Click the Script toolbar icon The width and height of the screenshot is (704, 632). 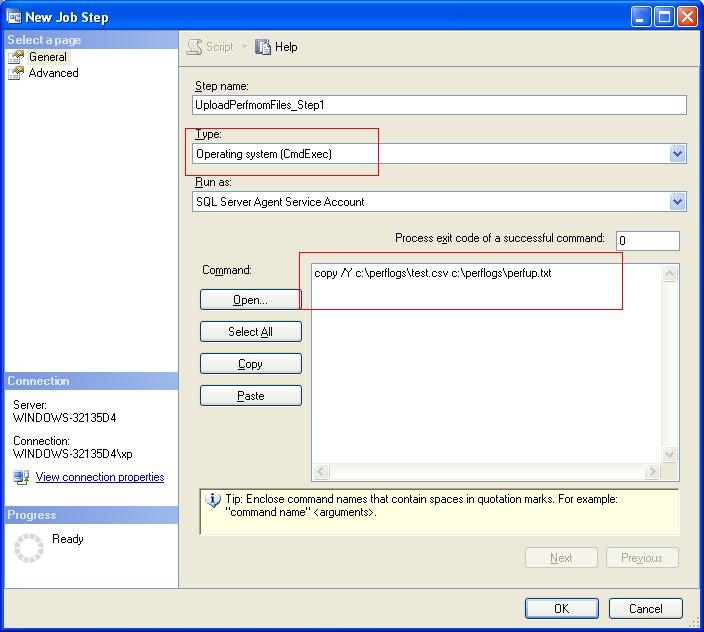195,47
